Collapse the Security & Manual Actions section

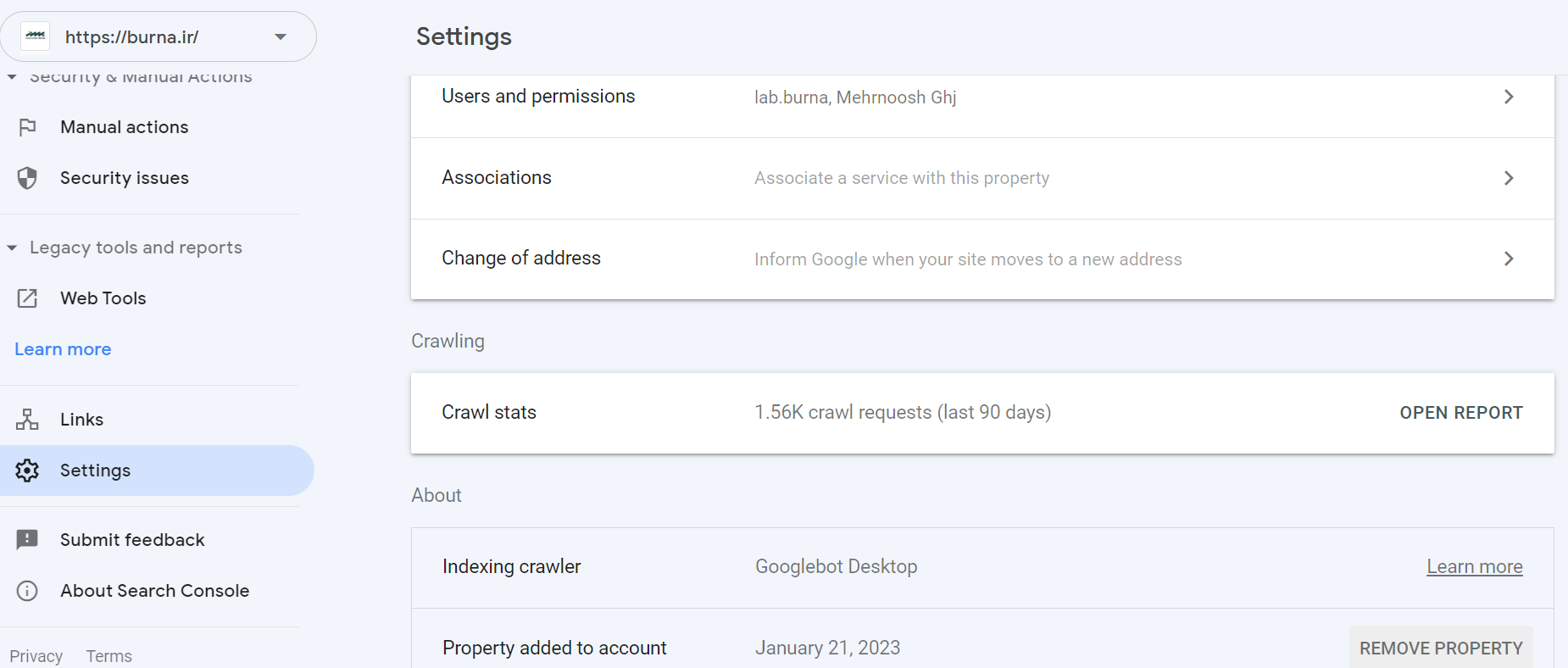(12, 77)
